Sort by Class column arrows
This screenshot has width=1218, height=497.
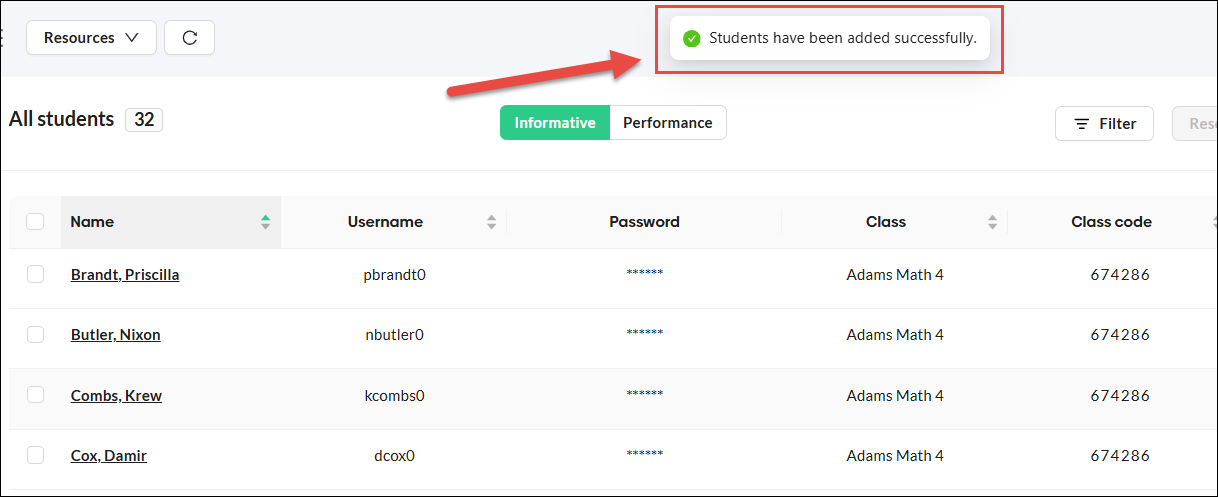[x=992, y=222]
